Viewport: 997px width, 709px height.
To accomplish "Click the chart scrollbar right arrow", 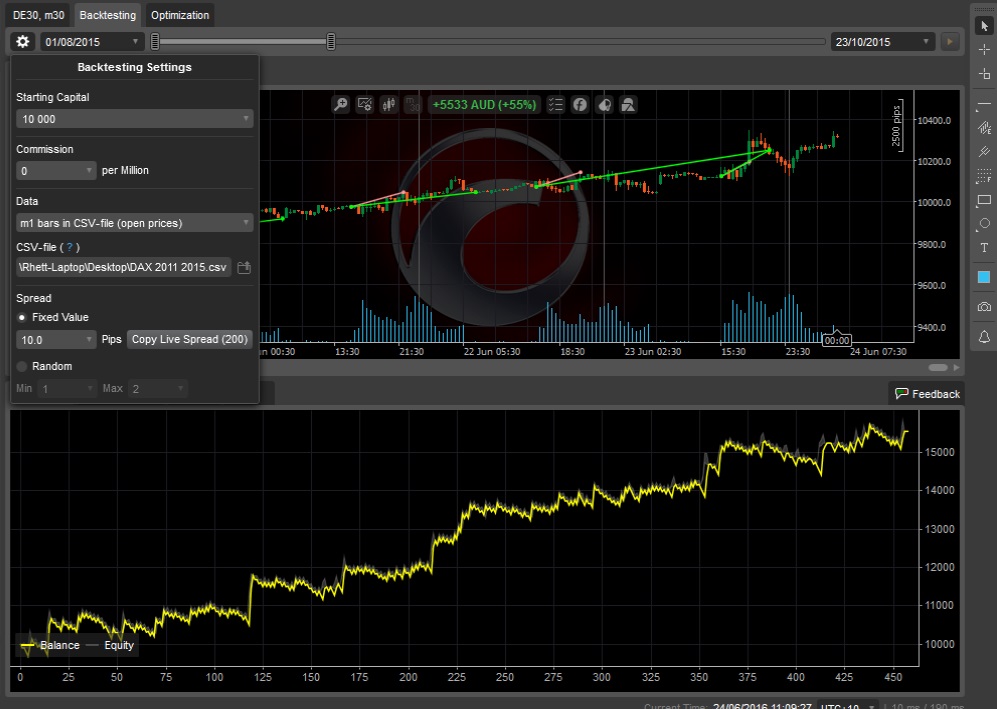I will pos(956,368).
